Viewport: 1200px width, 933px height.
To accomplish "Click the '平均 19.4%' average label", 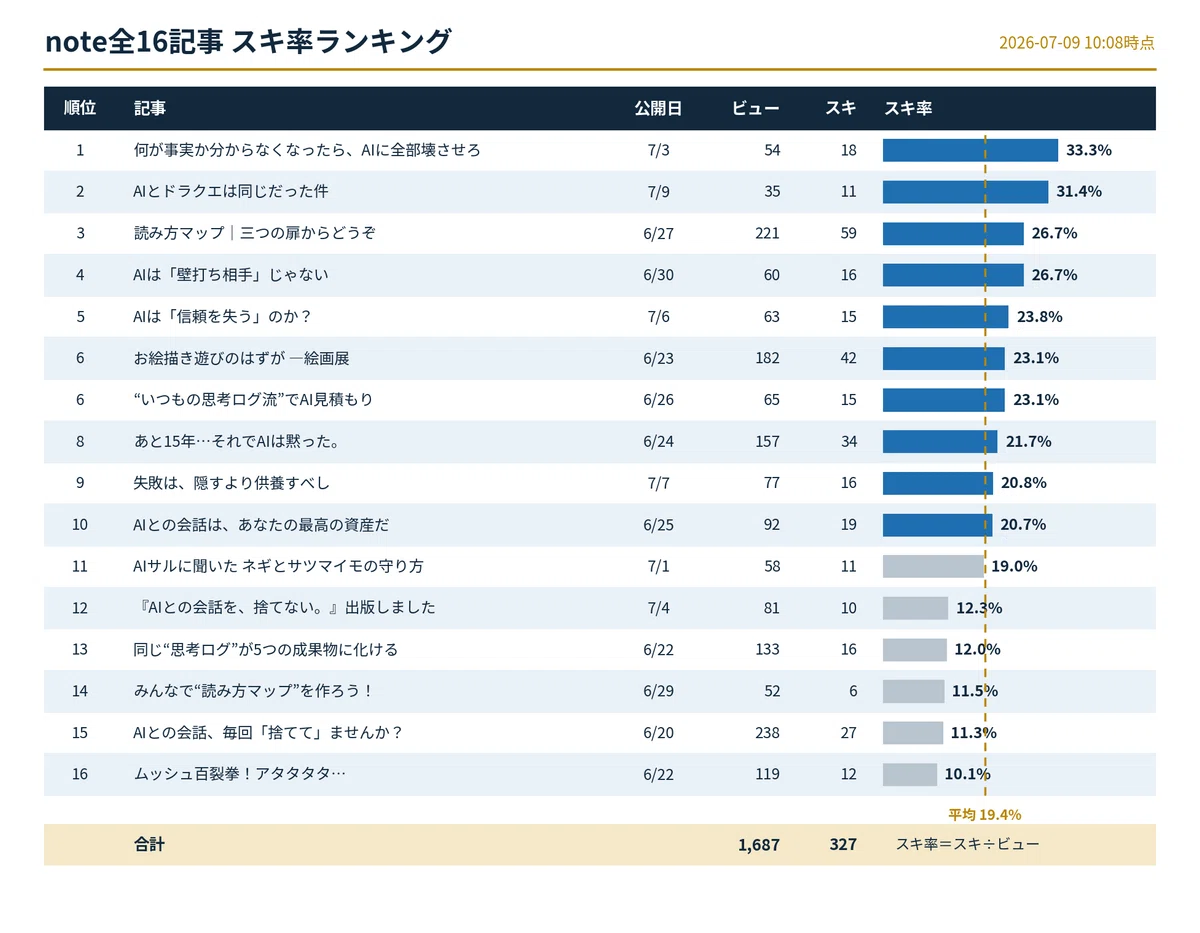I will click(x=985, y=815).
